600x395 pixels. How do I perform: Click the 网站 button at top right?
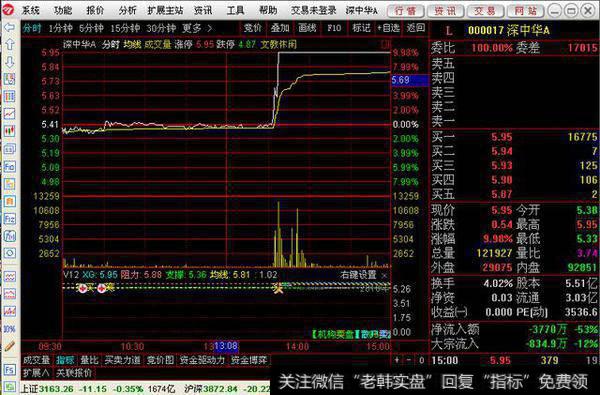click(525, 11)
